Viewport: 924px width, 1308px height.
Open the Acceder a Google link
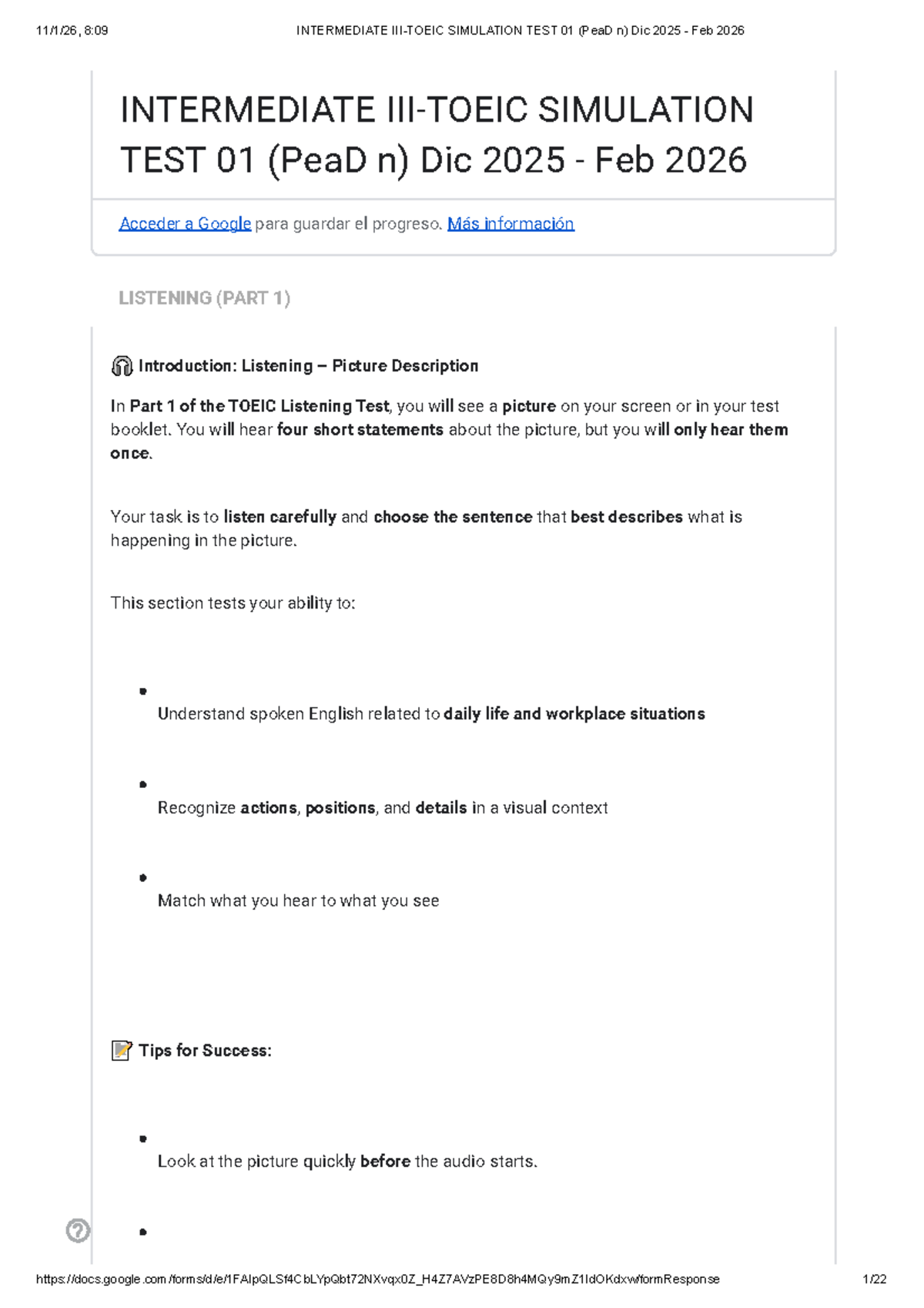(185, 223)
